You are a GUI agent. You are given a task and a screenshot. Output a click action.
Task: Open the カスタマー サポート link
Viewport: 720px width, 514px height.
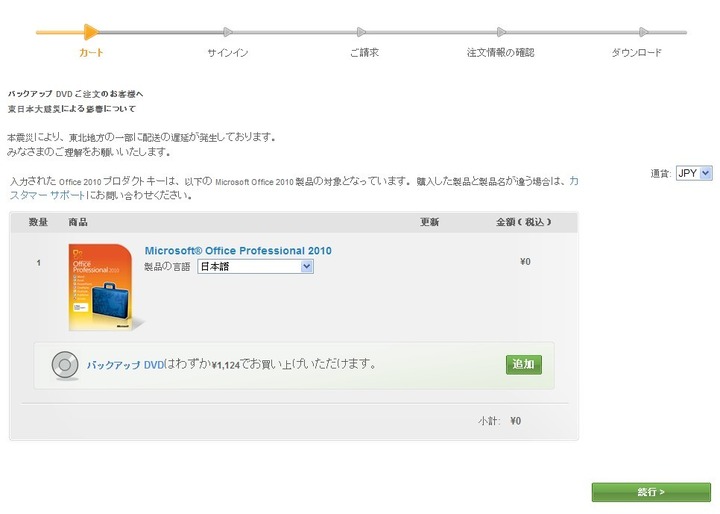pos(48,195)
